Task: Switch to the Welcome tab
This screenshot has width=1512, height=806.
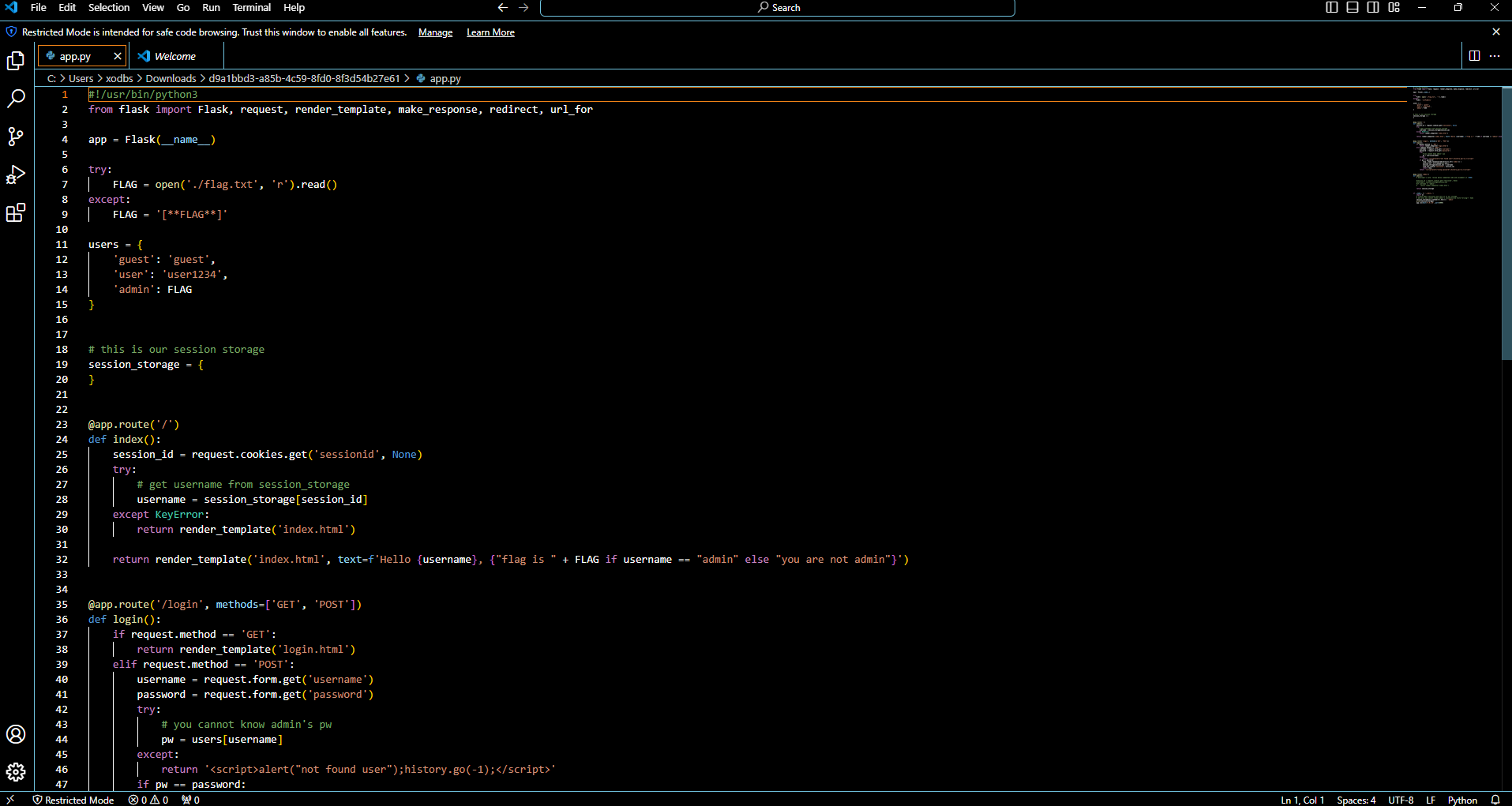Action: pyautogui.click(x=175, y=56)
